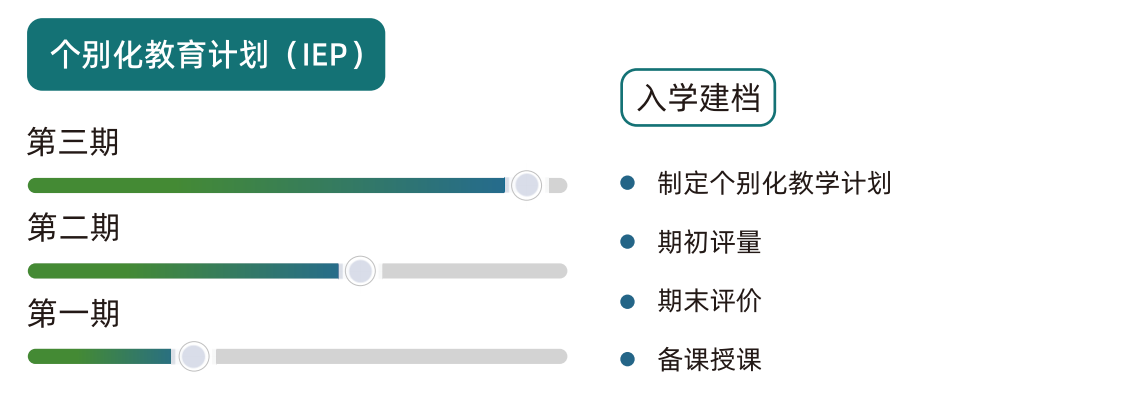
Task: Open the 制定个别化教学计划 item
Action: point(774,183)
